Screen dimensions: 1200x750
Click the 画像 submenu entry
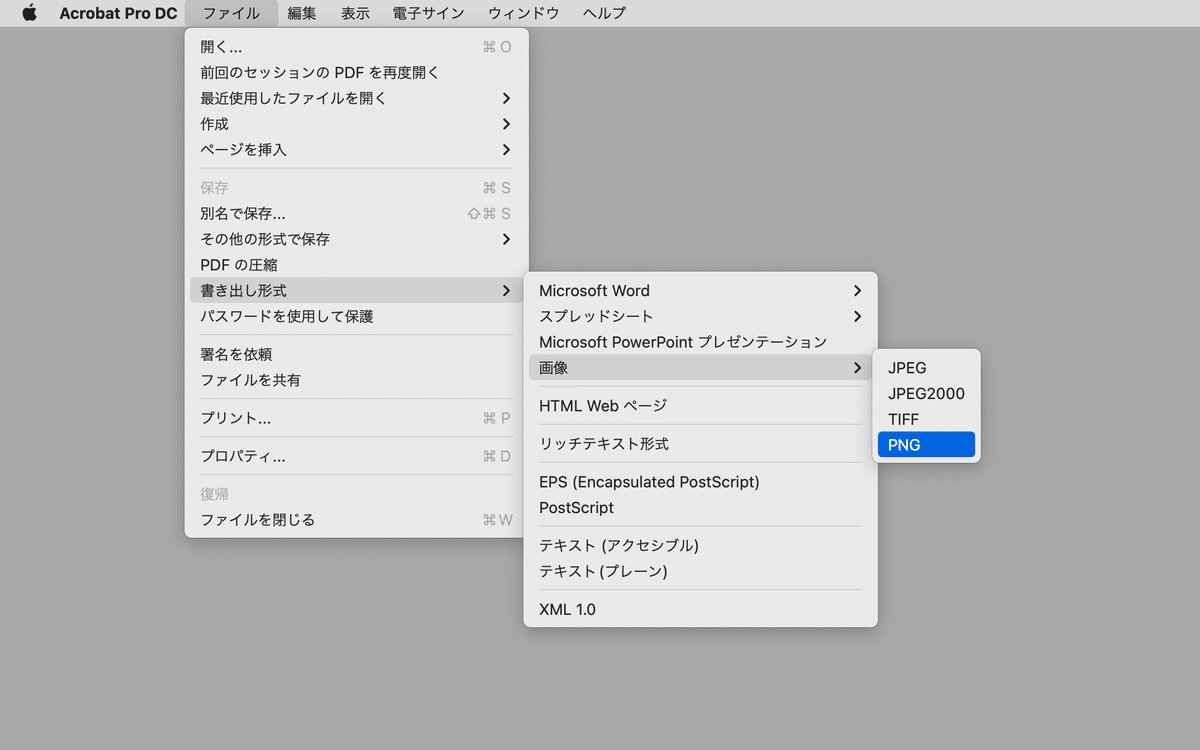click(700, 368)
